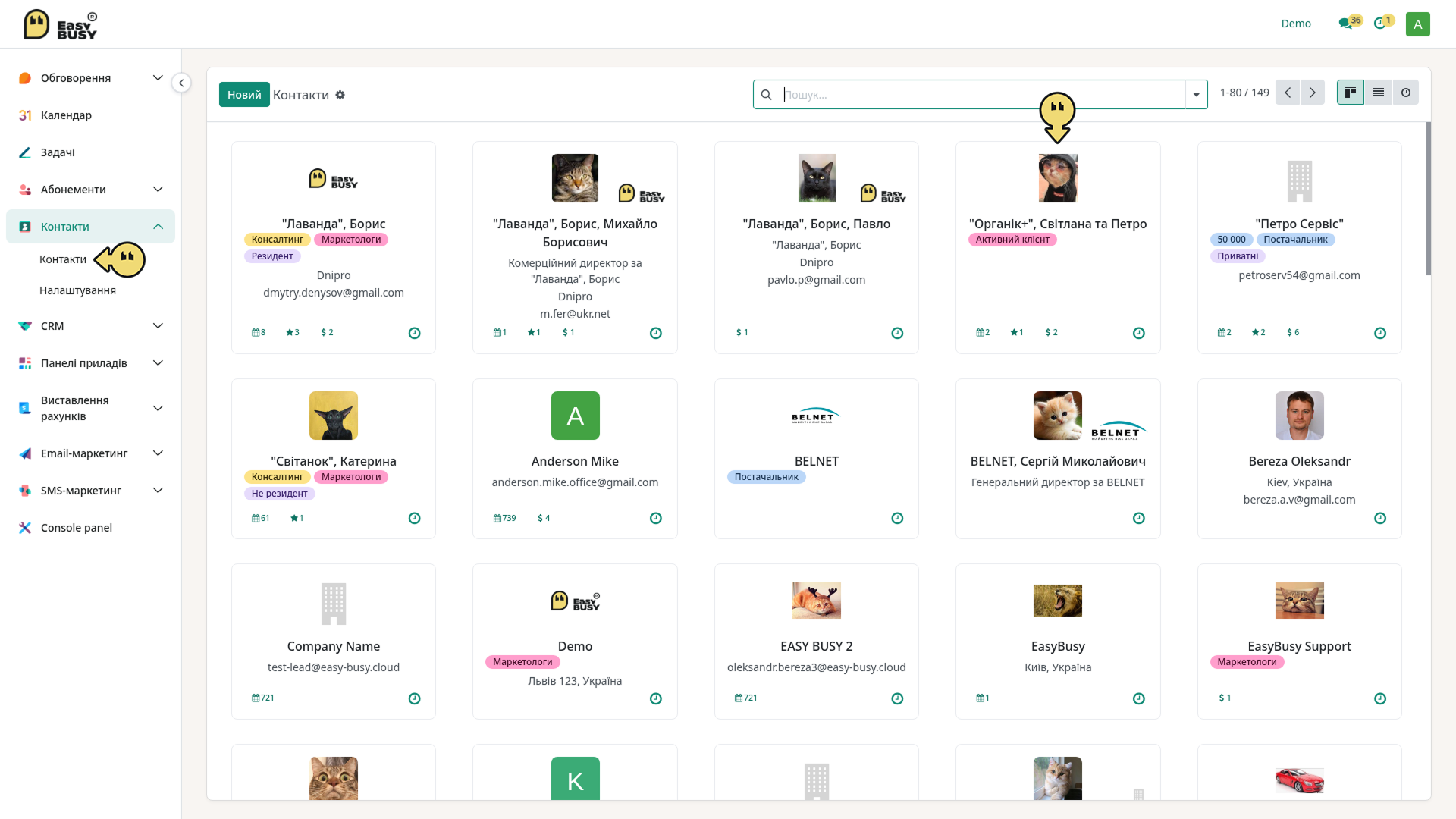Collapse the Контакти menu section
The height and width of the screenshot is (819, 1456).
pos(158,227)
